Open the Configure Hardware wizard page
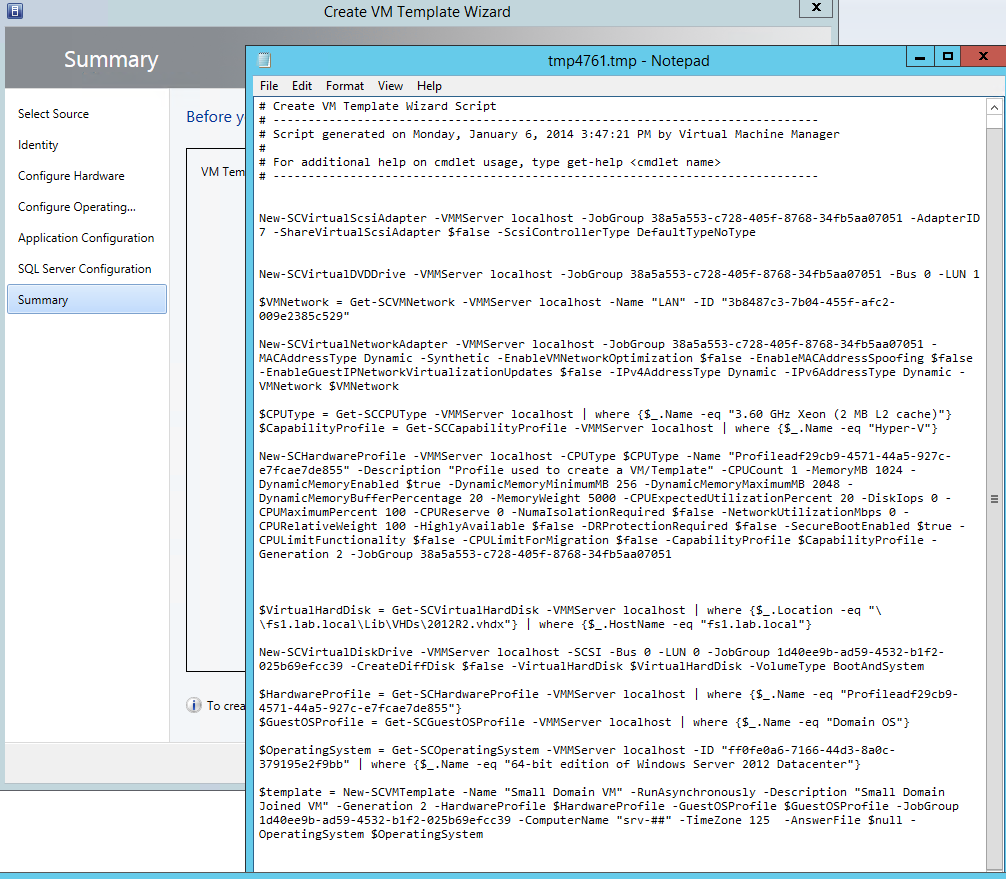Image resolution: width=1006 pixels, height=879 pixels. click(x=71, y=176)
